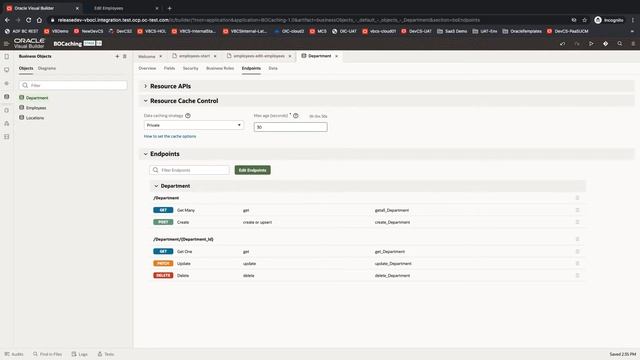640x360 pixels.
Task: Close the Department editor tab
Action: pos(337,56)
